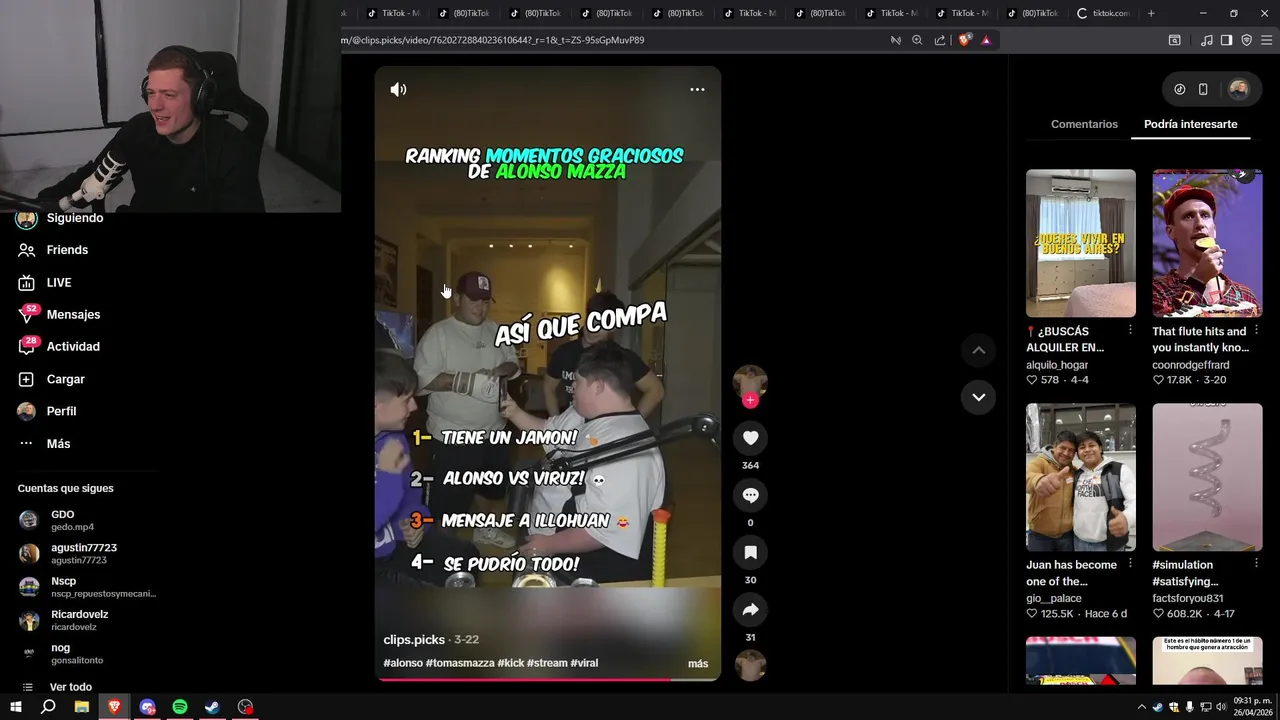
Task: Open Spotify from the taskbar
Action: click(180, 707)
